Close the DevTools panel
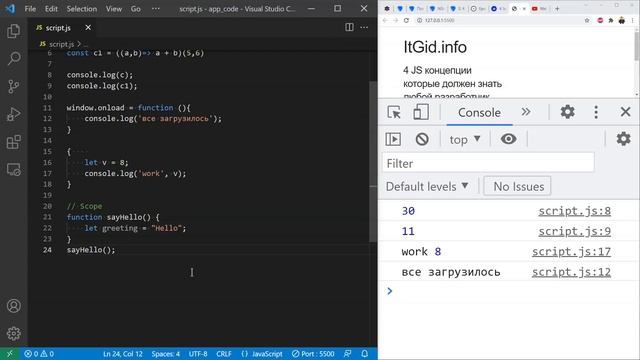This screenshot has height=360, width=640. point(625,112)
